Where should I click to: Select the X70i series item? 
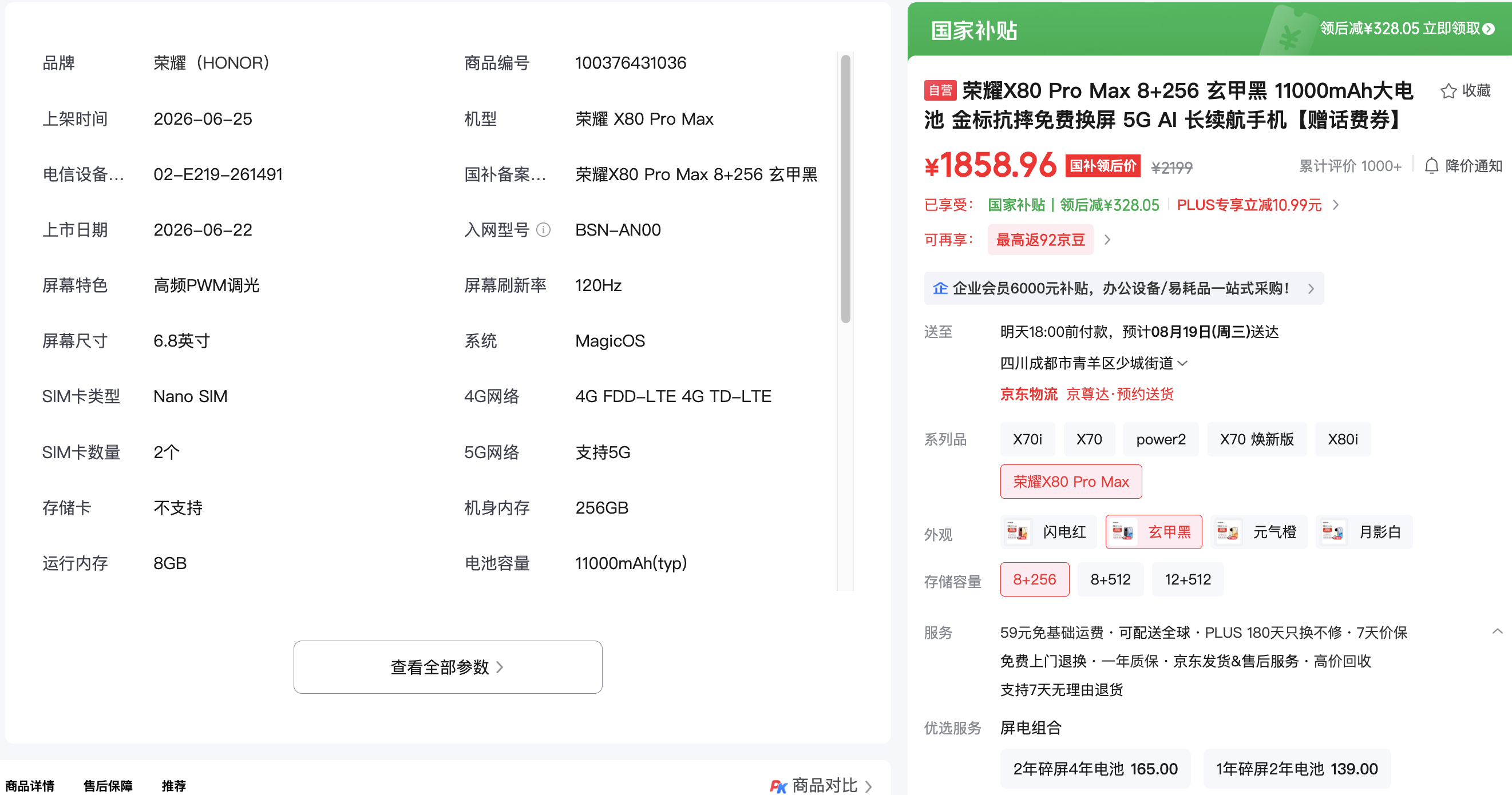(x=1027, y=439)
